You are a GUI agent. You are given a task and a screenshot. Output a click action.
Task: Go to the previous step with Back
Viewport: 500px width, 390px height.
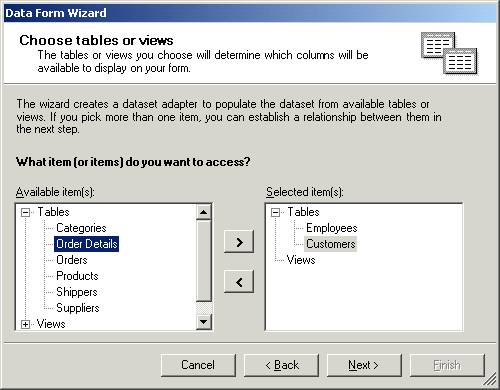[282, 365]
